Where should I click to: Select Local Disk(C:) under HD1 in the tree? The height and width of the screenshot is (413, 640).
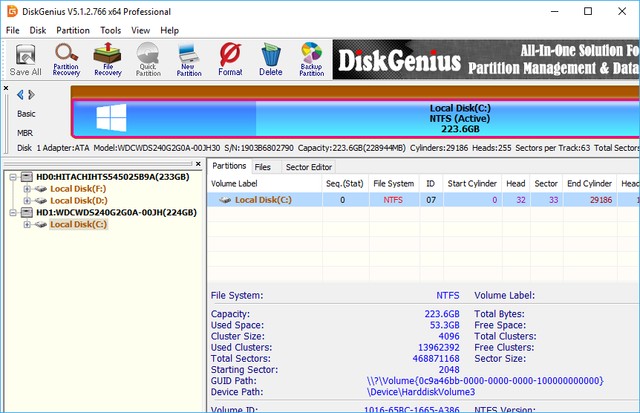coord(78,224)
